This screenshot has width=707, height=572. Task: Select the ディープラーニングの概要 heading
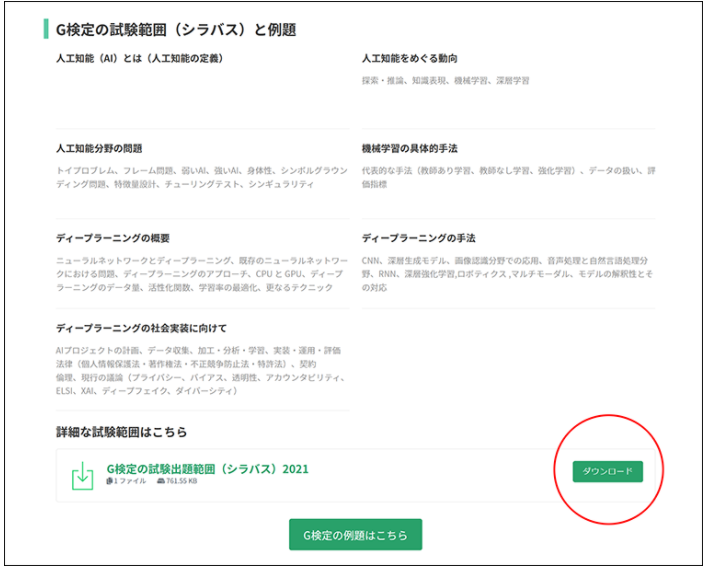113,238
